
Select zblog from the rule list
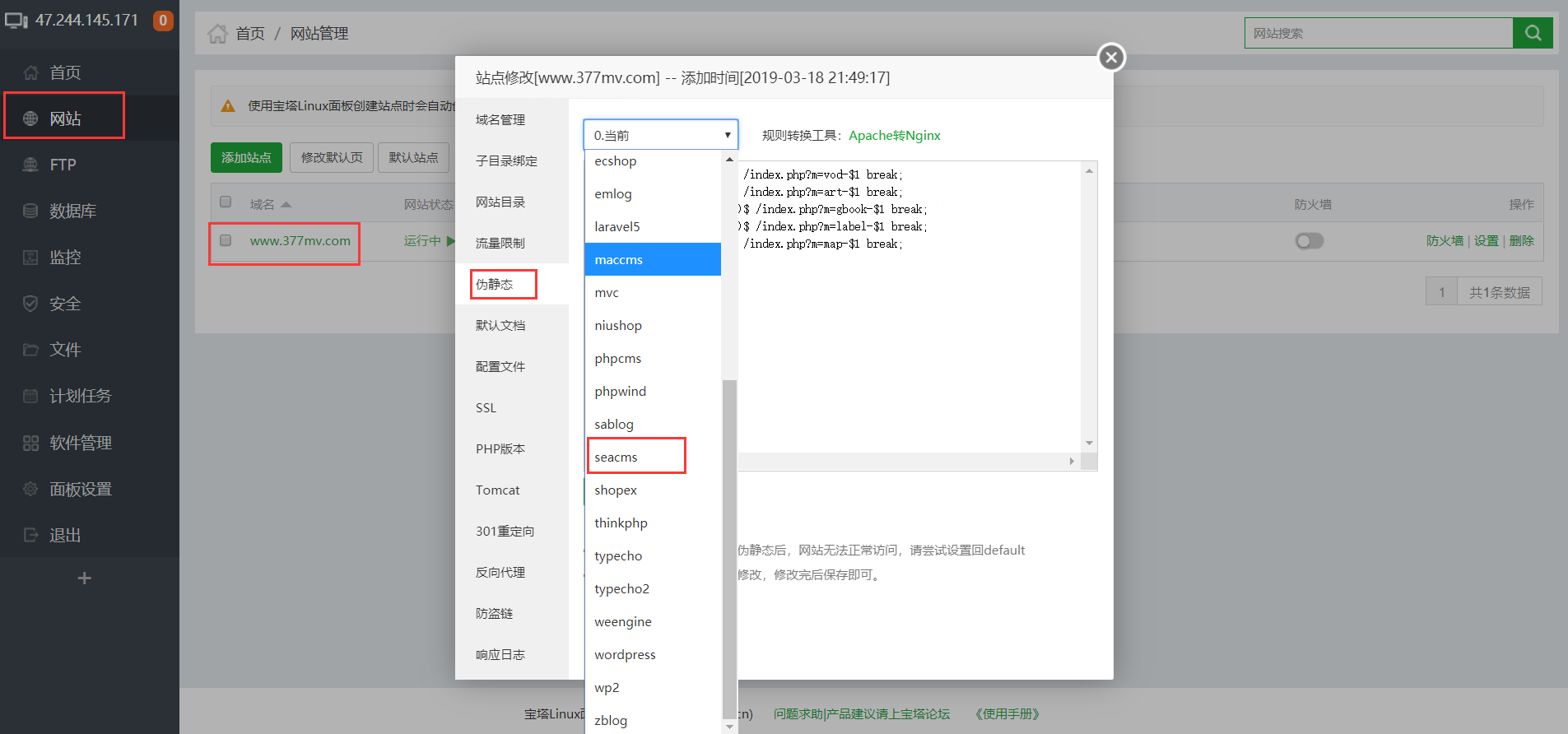point(653,720)
